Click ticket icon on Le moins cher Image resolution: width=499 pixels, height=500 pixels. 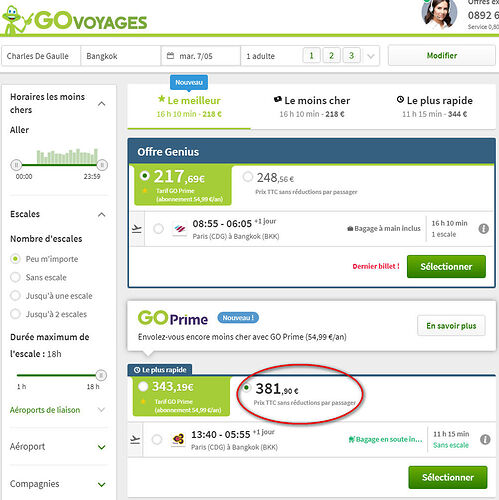278,99
